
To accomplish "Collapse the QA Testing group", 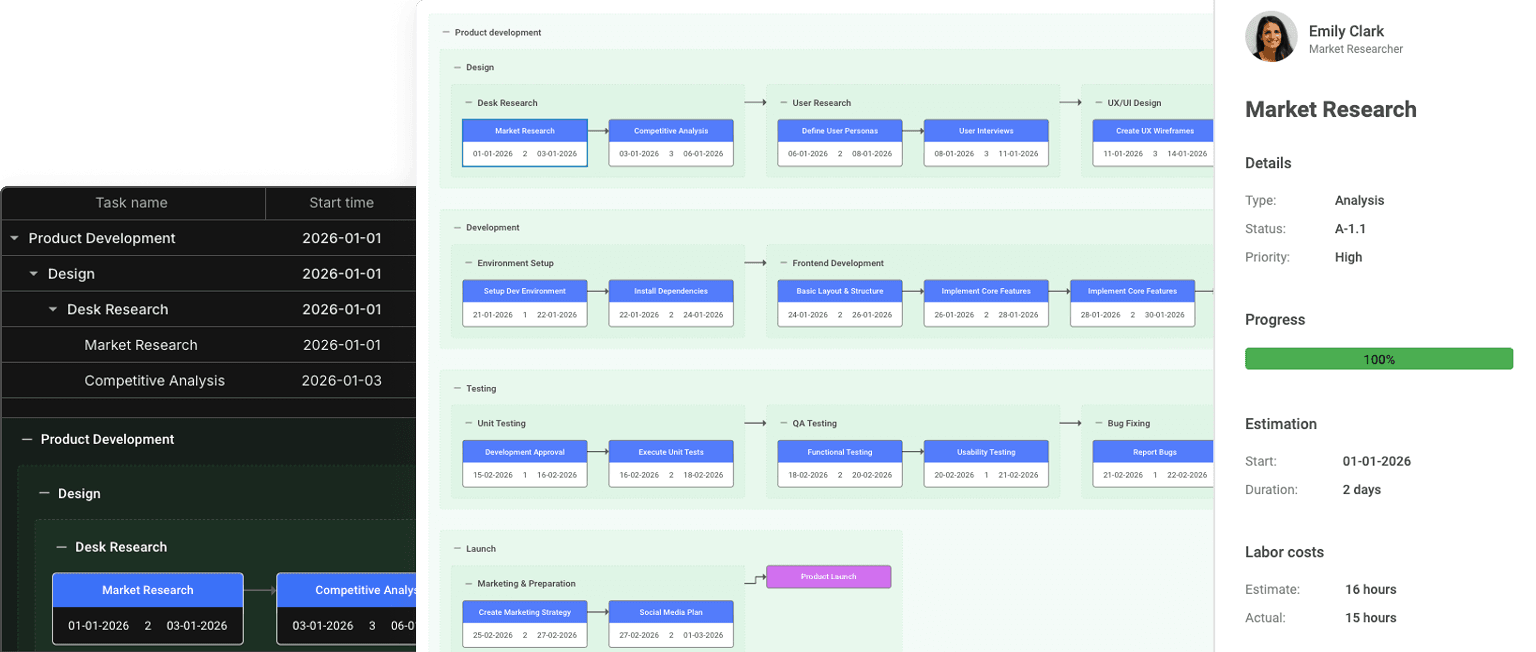I will [783, 423].
